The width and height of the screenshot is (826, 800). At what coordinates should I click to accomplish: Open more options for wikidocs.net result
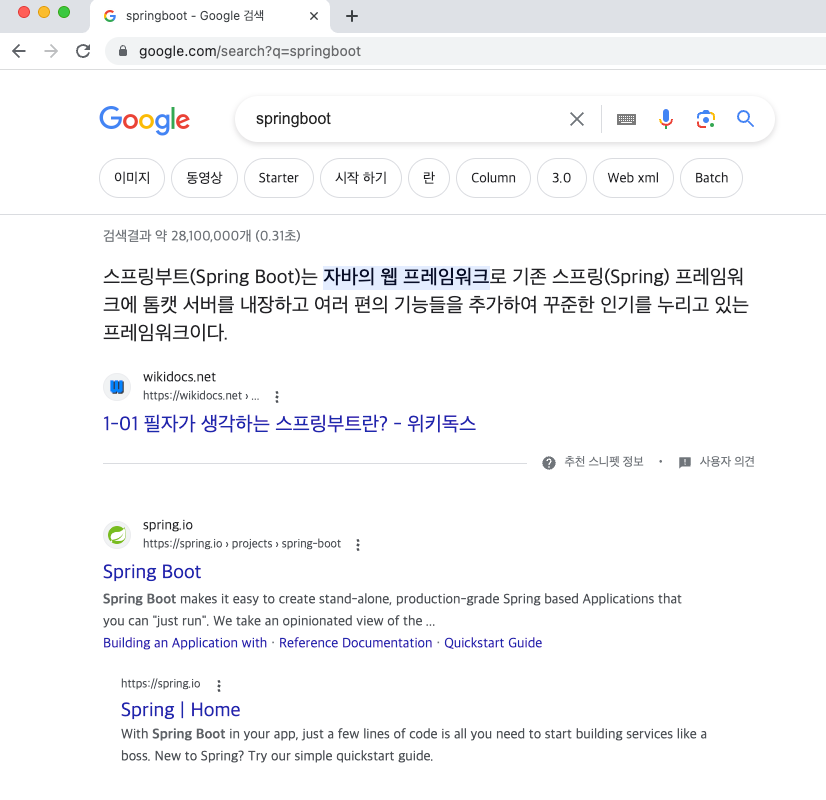coord(277,397)
